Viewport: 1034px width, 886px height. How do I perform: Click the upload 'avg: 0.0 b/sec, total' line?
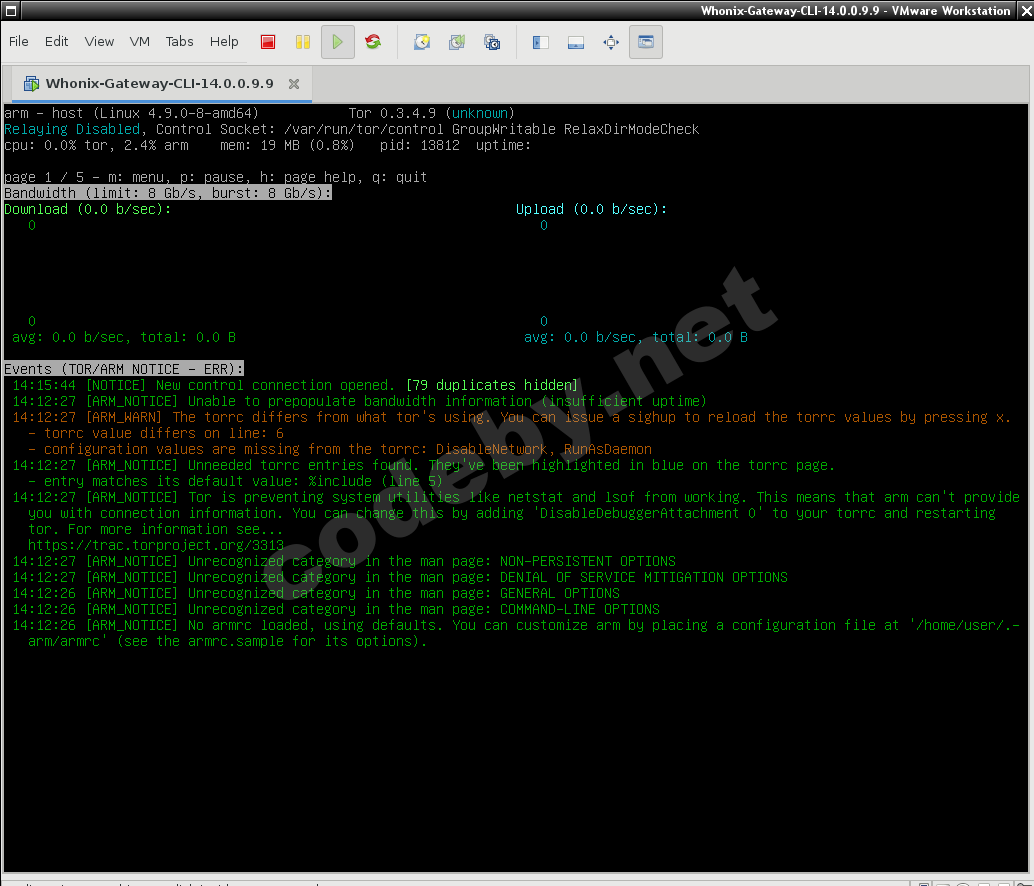(x=636, y=338)
